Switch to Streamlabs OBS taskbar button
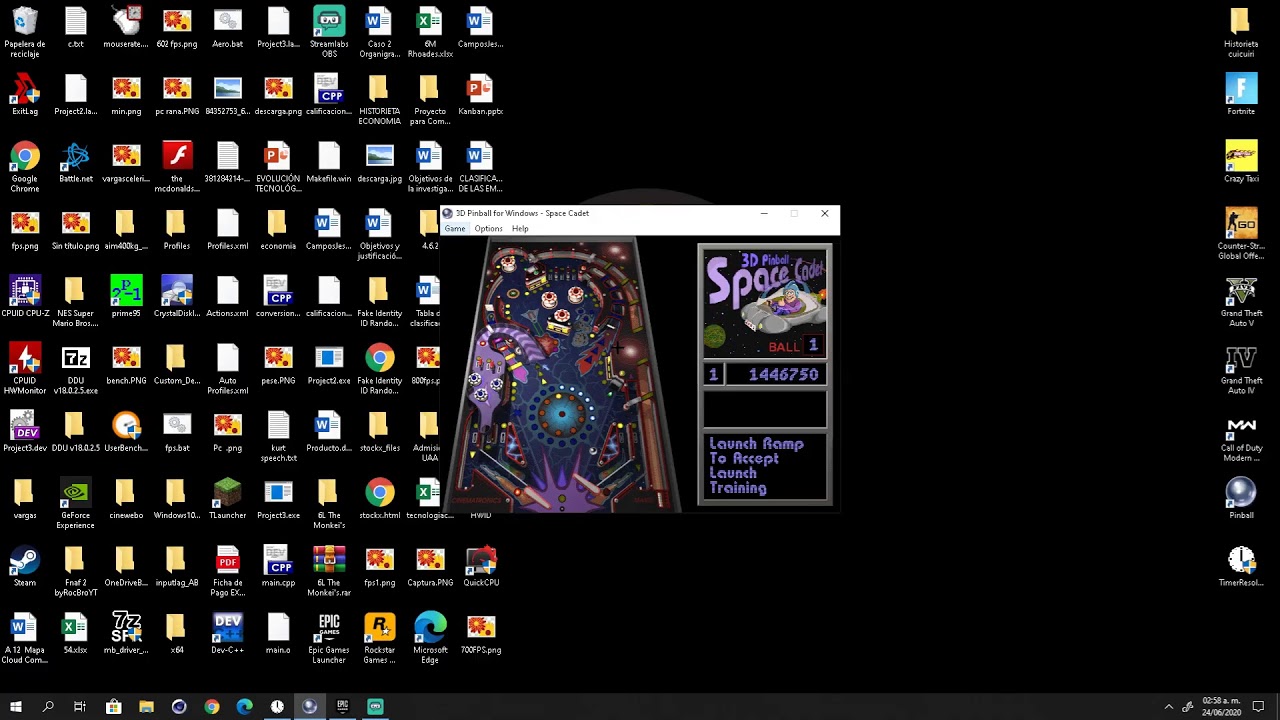This screenshot has height=720, width=1280. [x=375, y=706]
